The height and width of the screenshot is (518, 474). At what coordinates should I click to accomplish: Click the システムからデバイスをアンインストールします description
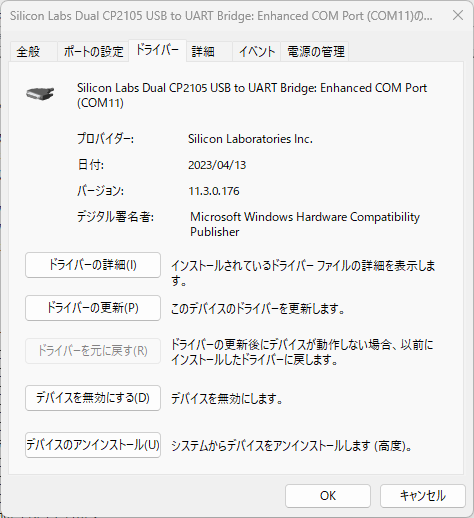point(292,446)
